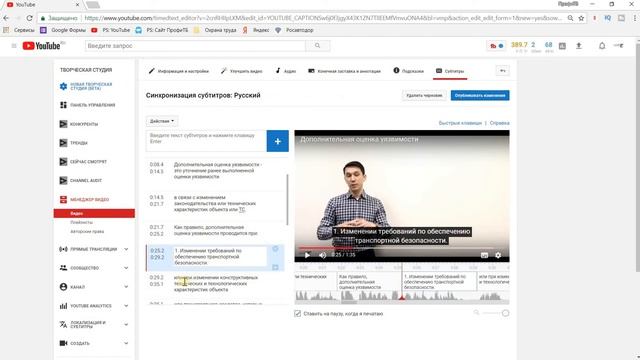Click the audio waveform timeline

click(x=402, y=296)
